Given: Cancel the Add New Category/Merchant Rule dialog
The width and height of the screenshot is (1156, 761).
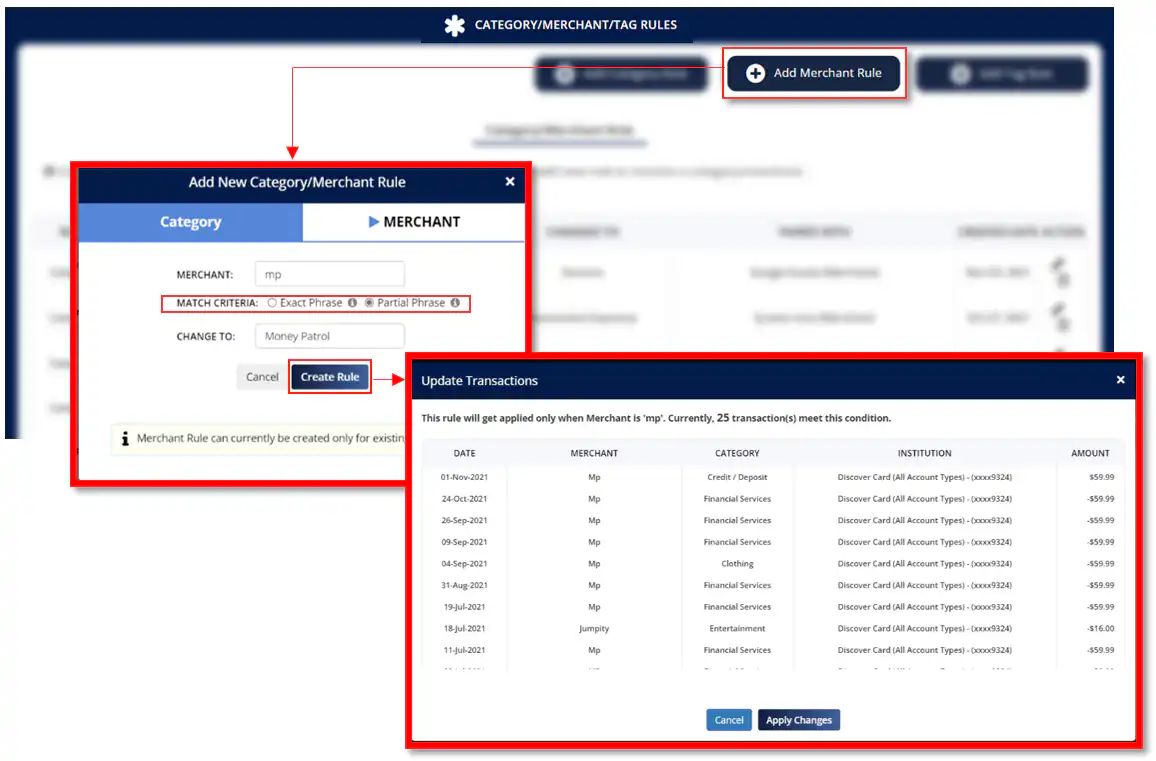Looking at the screenshot, I should coord(261,377).
